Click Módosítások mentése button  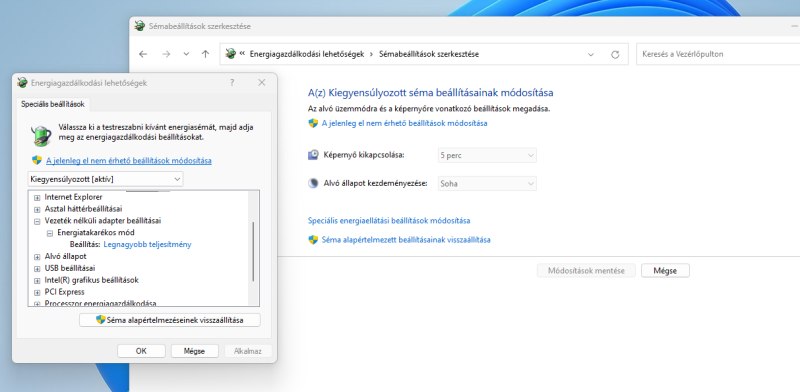[586, 271]
